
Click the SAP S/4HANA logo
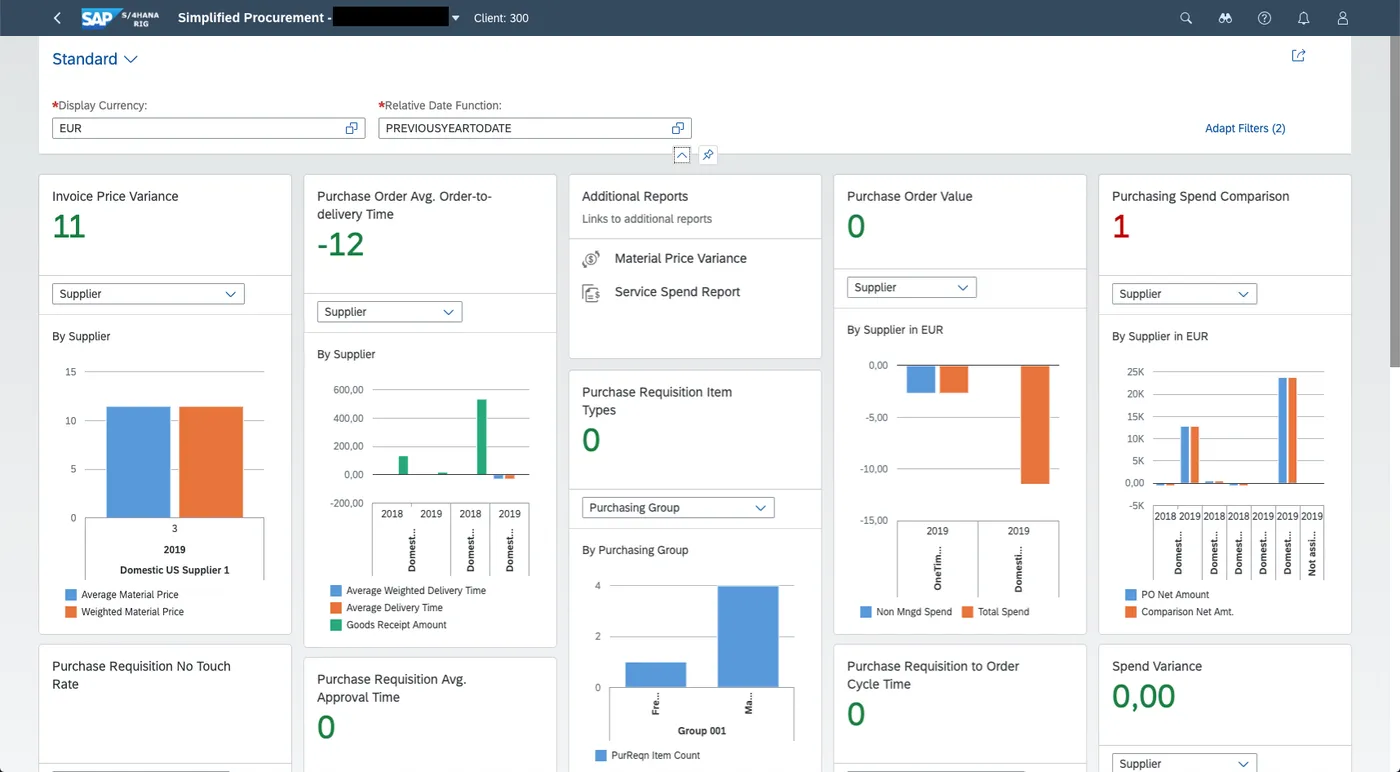pyautogui.click(x=120, y=18)
